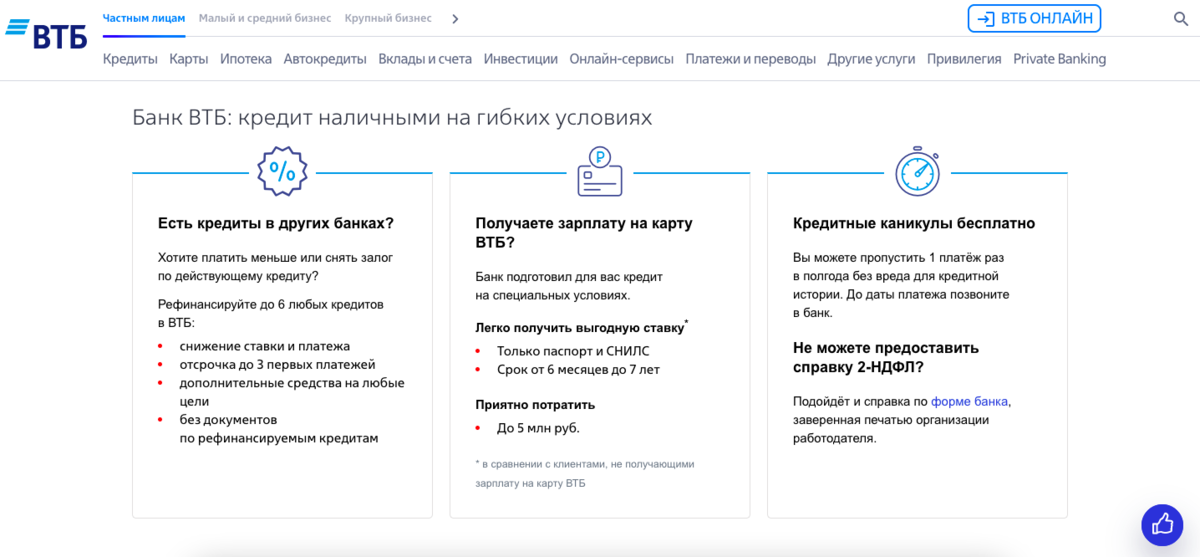Open the Платежи и переводы menu

click(751, 59)
